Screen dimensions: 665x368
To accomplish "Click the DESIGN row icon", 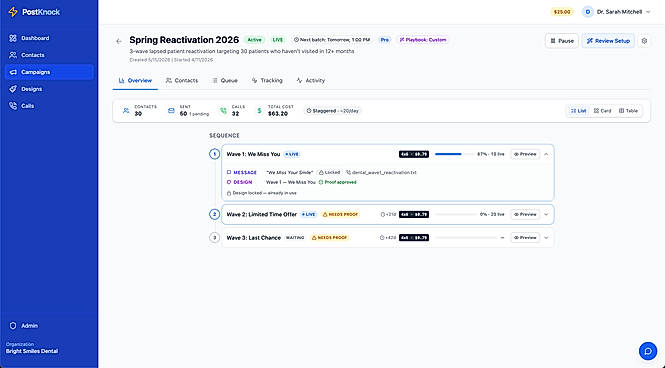I will pyautogui.click(x=229, y=182).
